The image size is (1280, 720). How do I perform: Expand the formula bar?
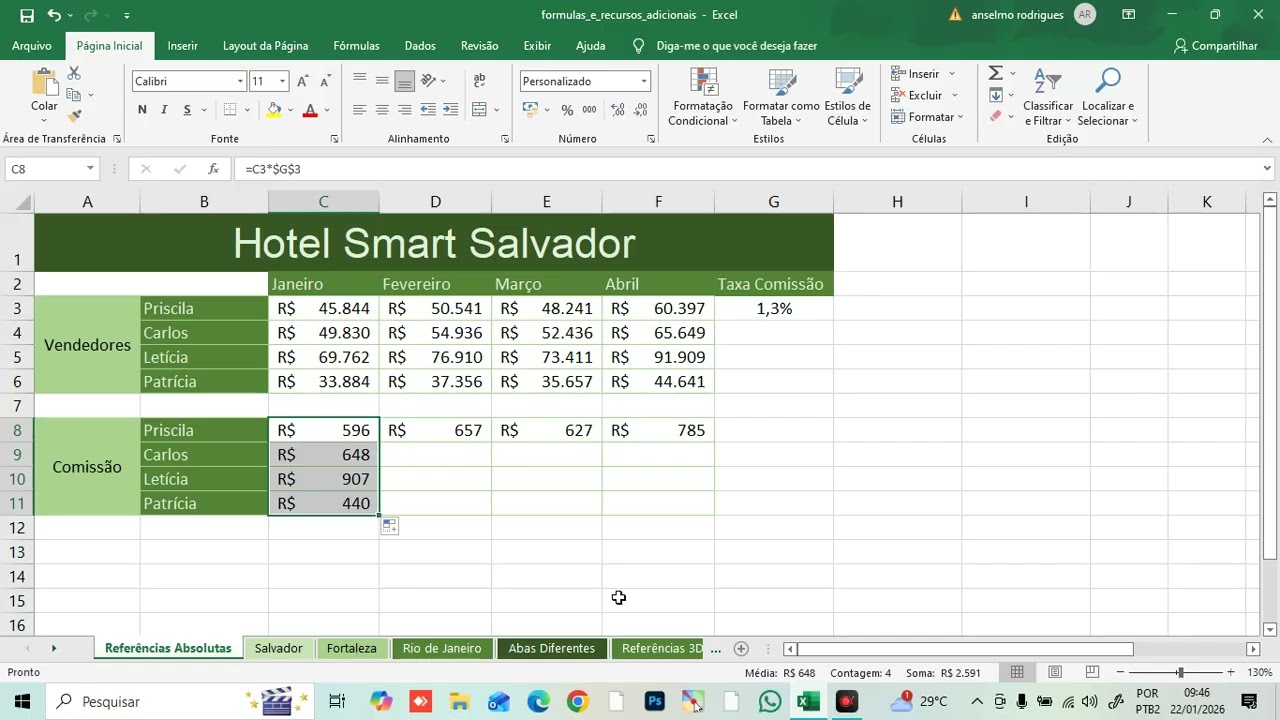click(1267, 169)
